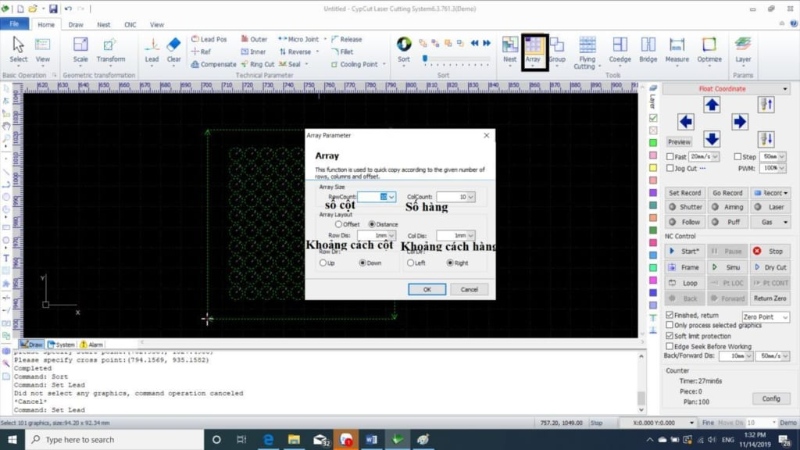
Task: Enable Soft limit protection checkbox
Action: coord(670,335)
